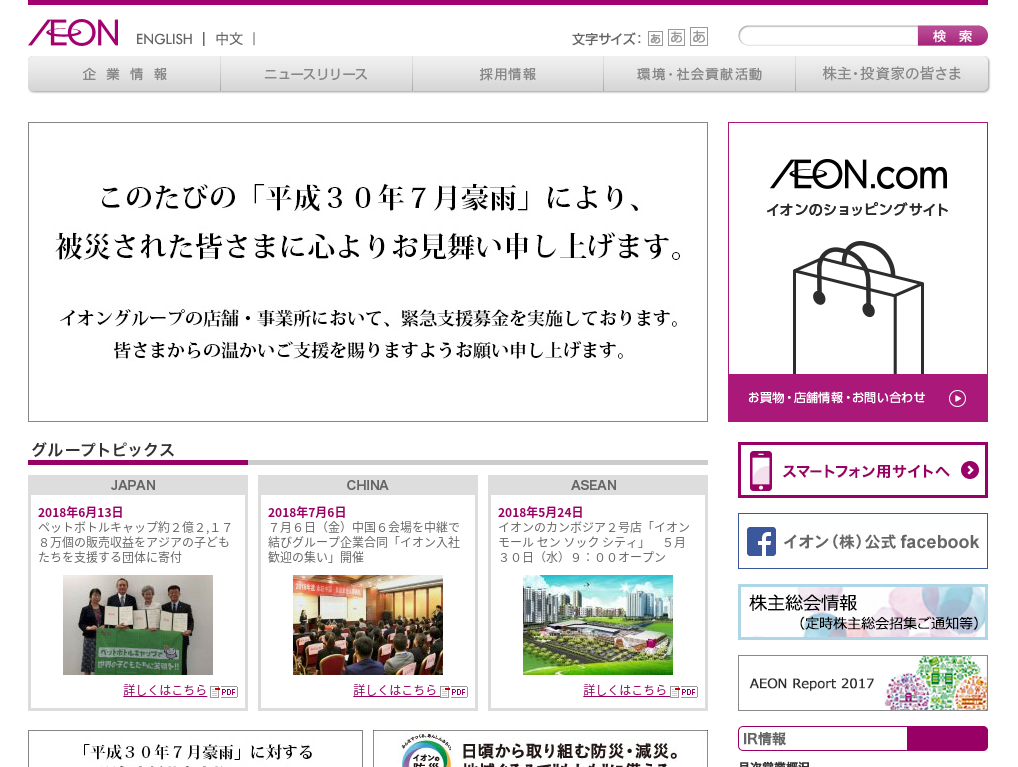Open 詳しくはこちら link in ASEAN card
The image size is (1018, 767).
pyautogui.click(x=625, y=690)
